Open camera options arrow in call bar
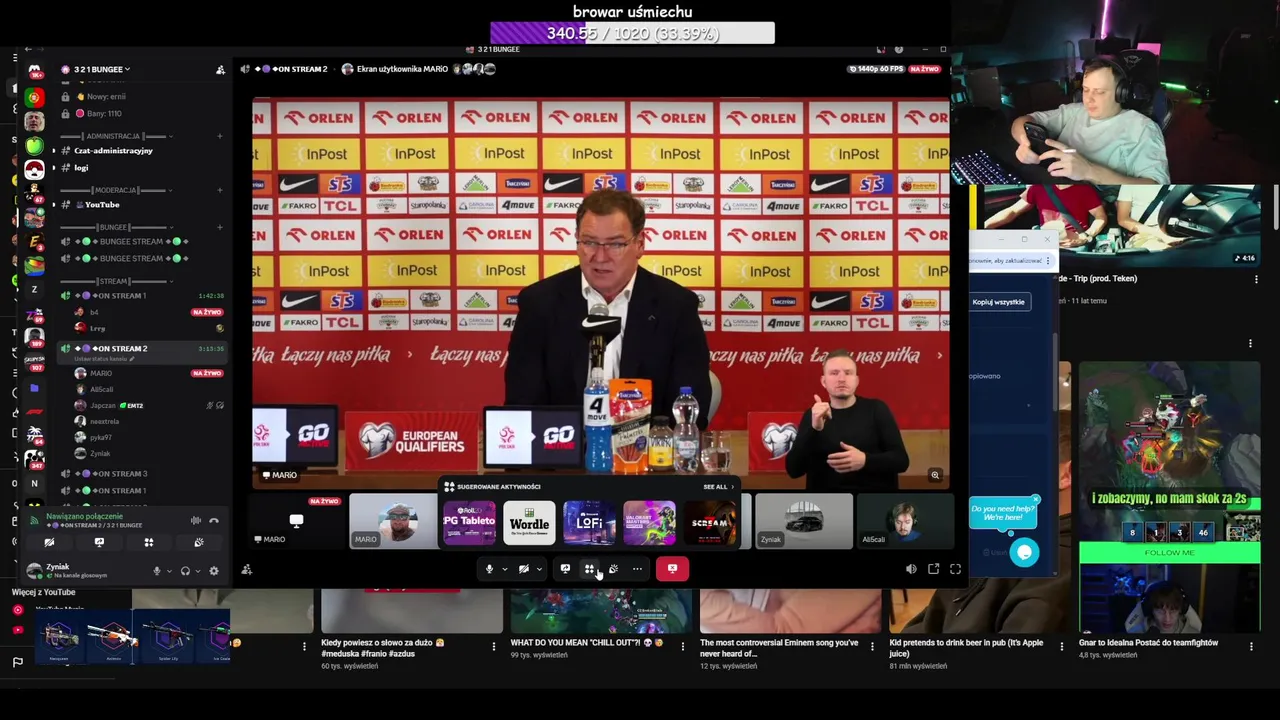Viewport: 1280px width, 720px height. pos(539,569)
